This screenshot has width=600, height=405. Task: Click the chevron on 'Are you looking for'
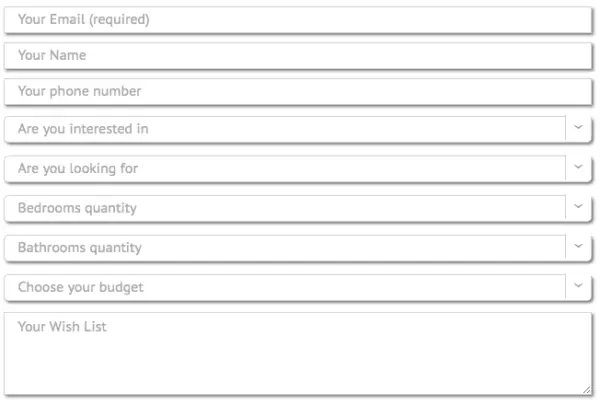[580, 168]
